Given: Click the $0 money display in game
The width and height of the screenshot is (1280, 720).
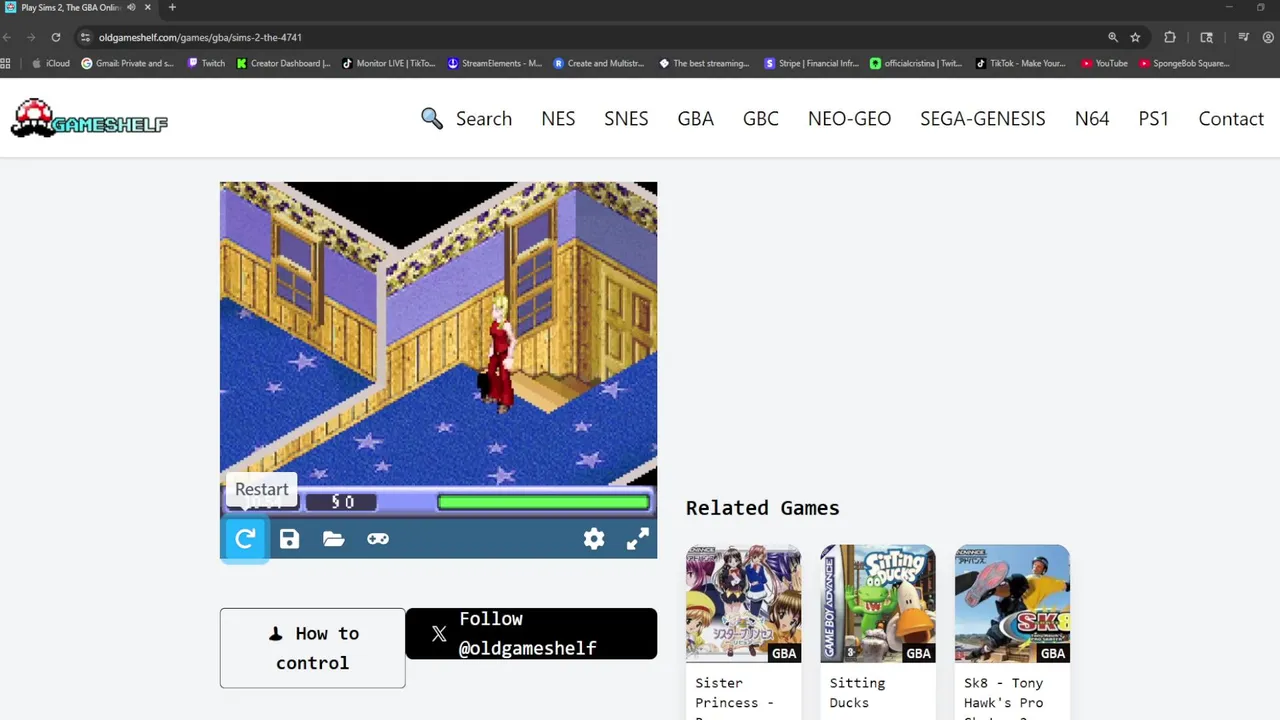Looking at the screenshot, I should coord(342,502).
